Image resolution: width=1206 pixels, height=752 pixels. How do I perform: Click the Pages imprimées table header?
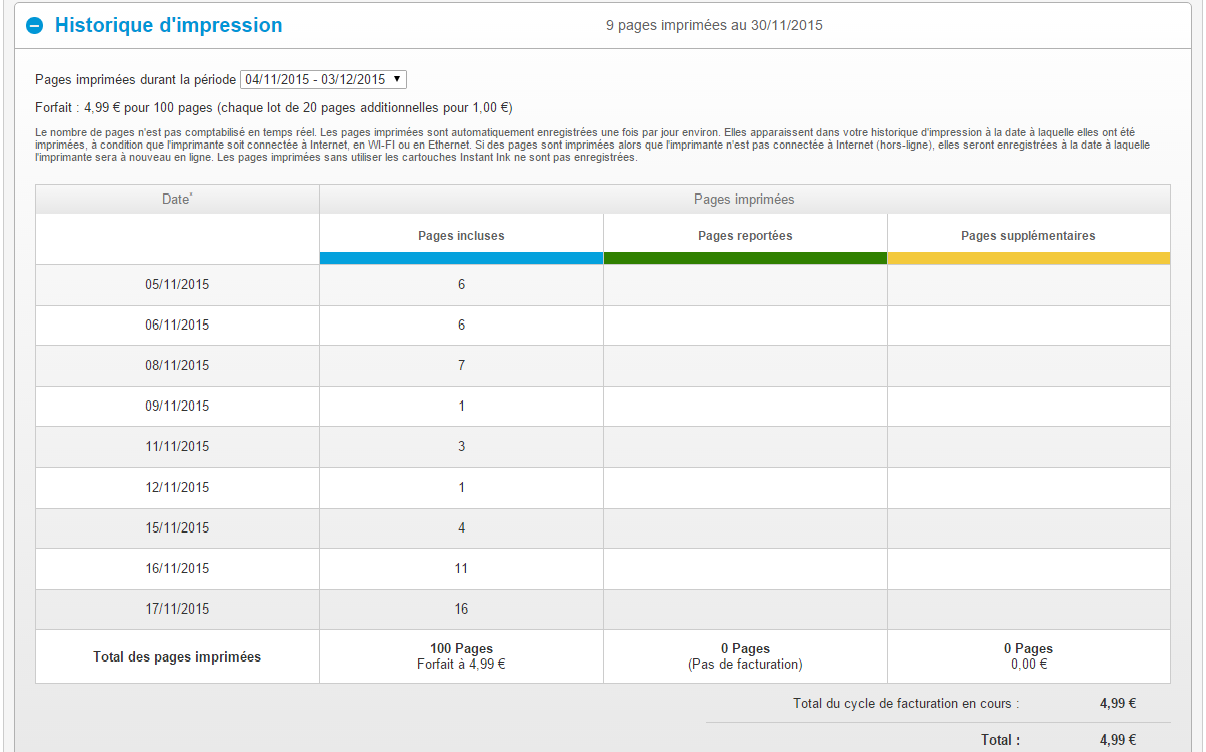pyautogui.click(x=744, y=200)
